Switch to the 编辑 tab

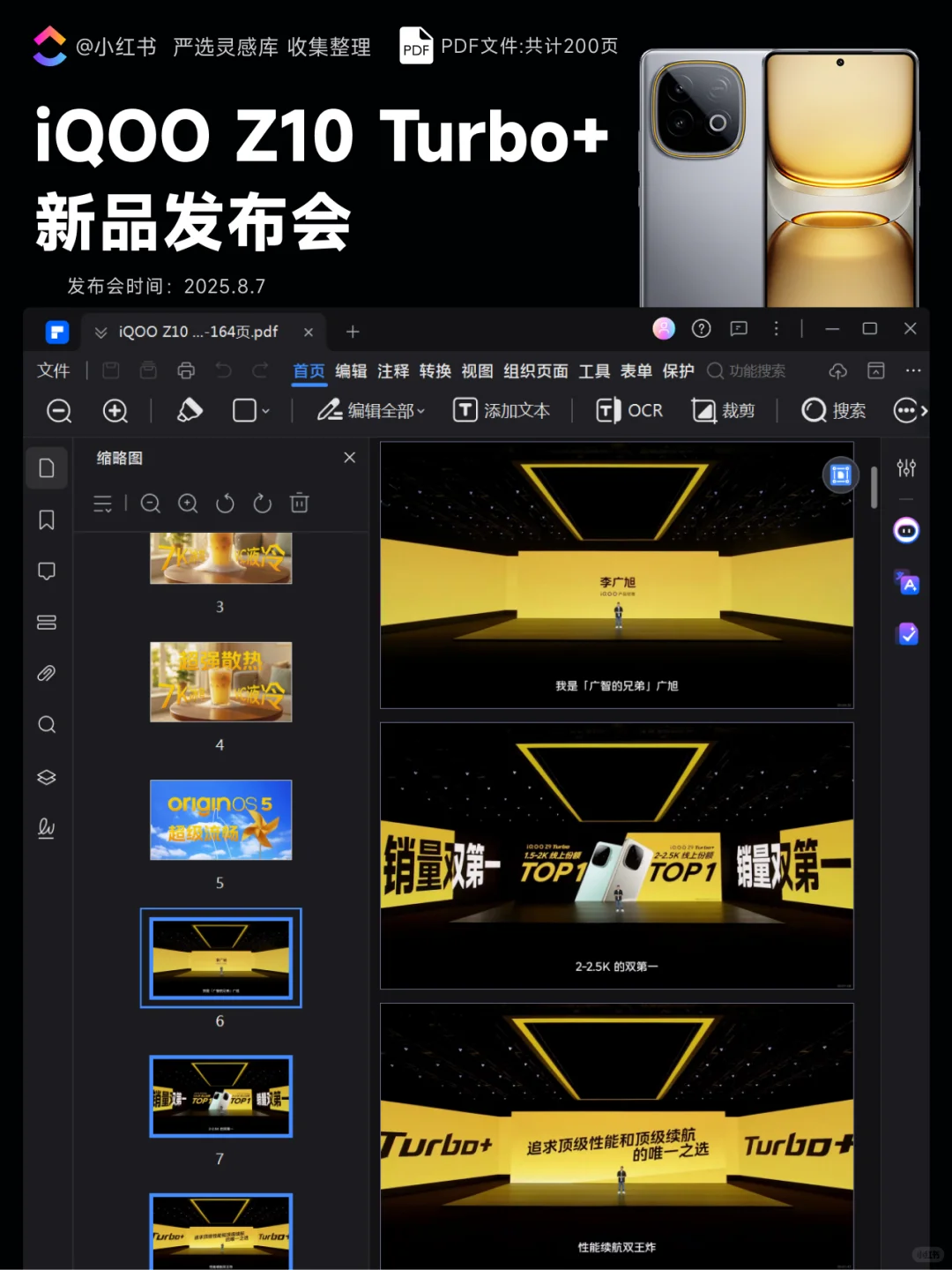(x=351, y=371)
